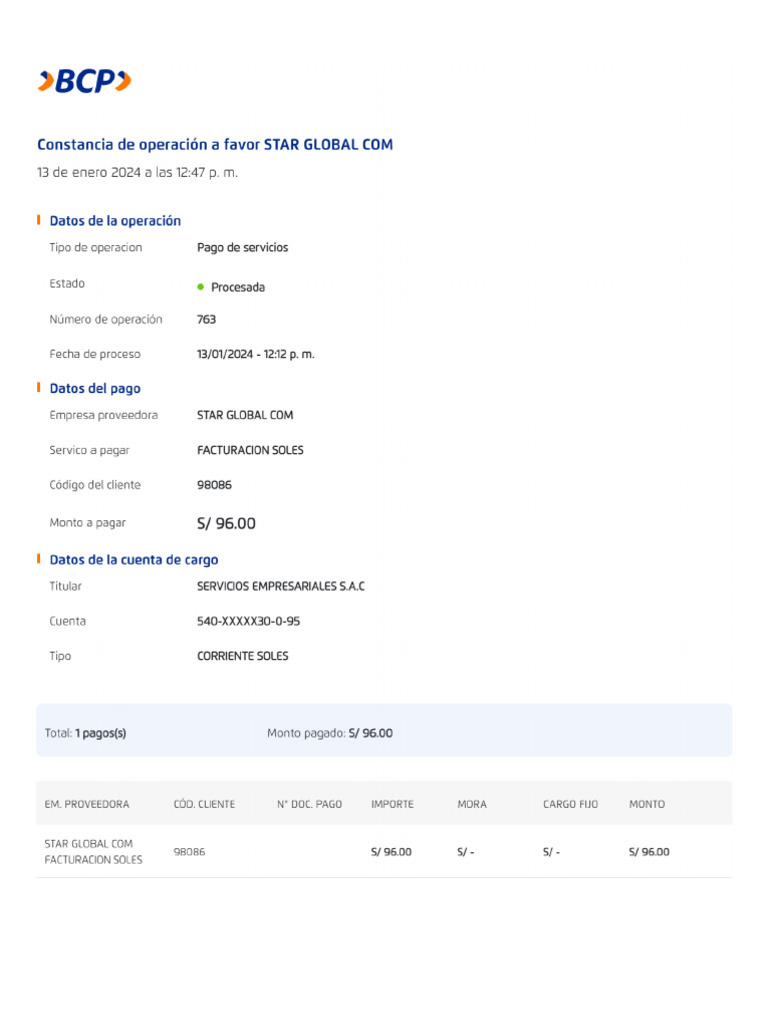Viewport: 768px width, 1024px height.
Task: Click the 'Número de operación' label
Action: pyautogui.click(x=106, y=319)
